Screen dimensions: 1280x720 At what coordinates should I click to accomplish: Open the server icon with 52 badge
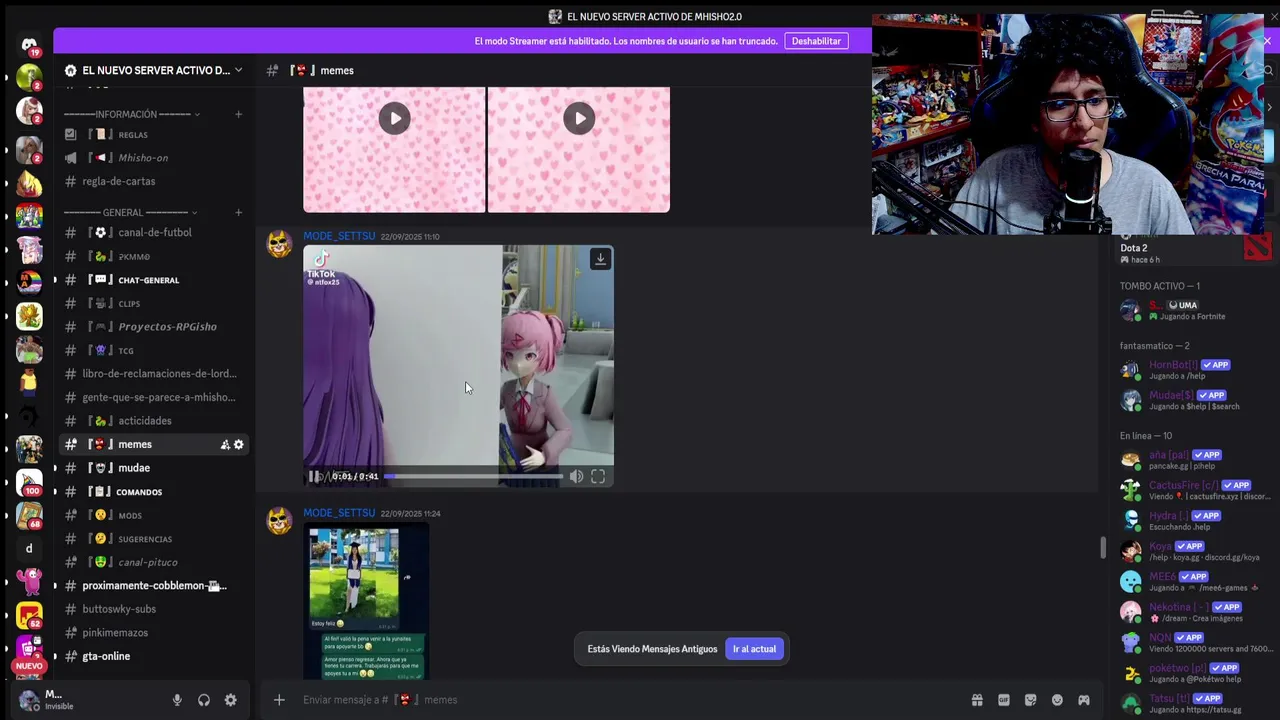click(x=29, y=615)
